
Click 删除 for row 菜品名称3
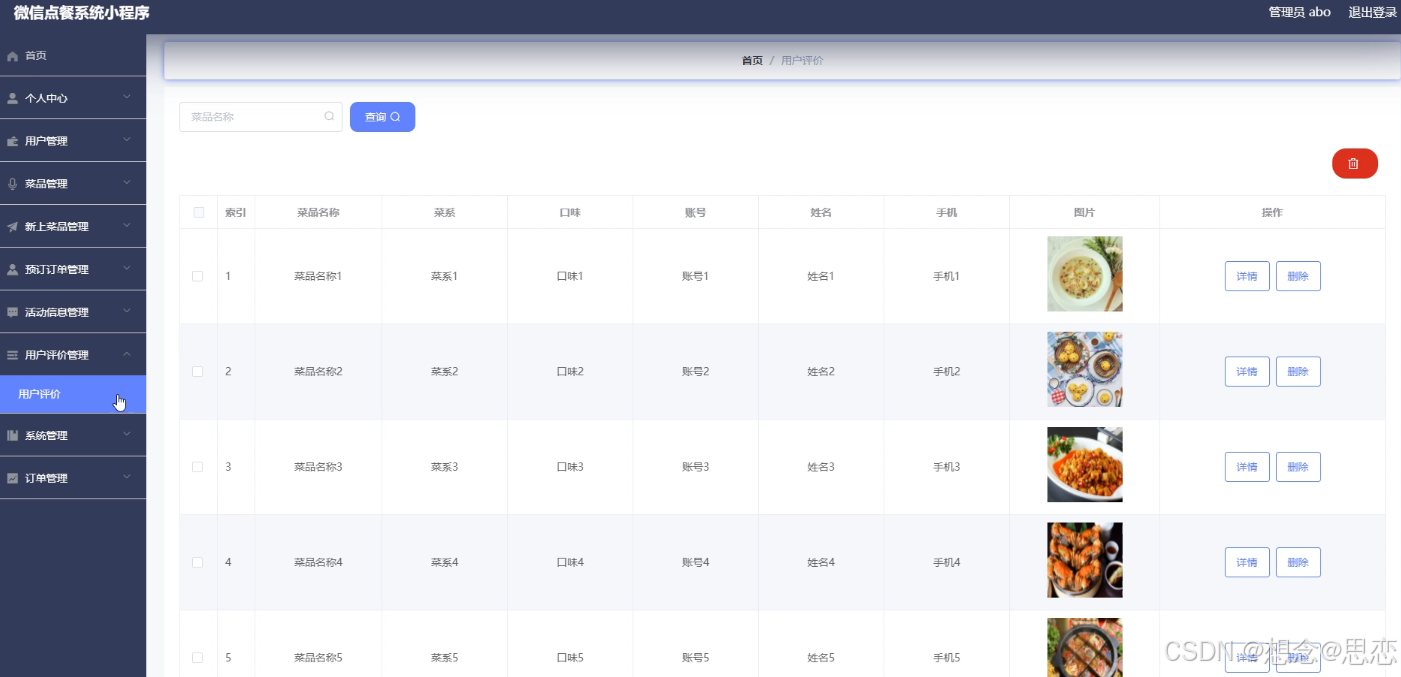tap(1298, 467)
